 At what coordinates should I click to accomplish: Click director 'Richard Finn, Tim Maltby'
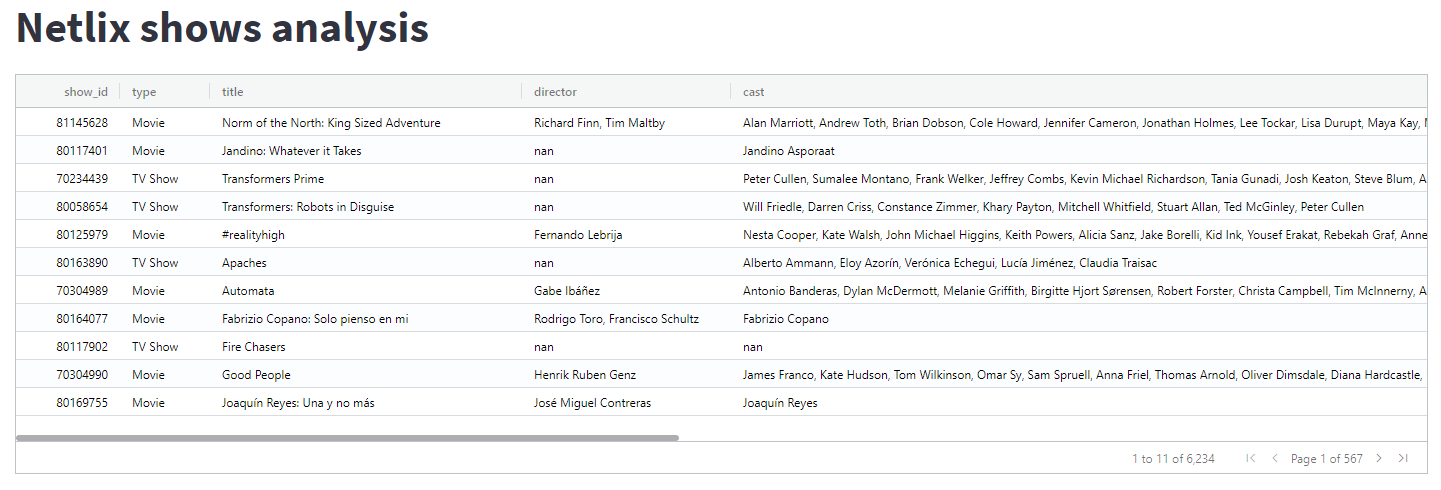[599, 123]
